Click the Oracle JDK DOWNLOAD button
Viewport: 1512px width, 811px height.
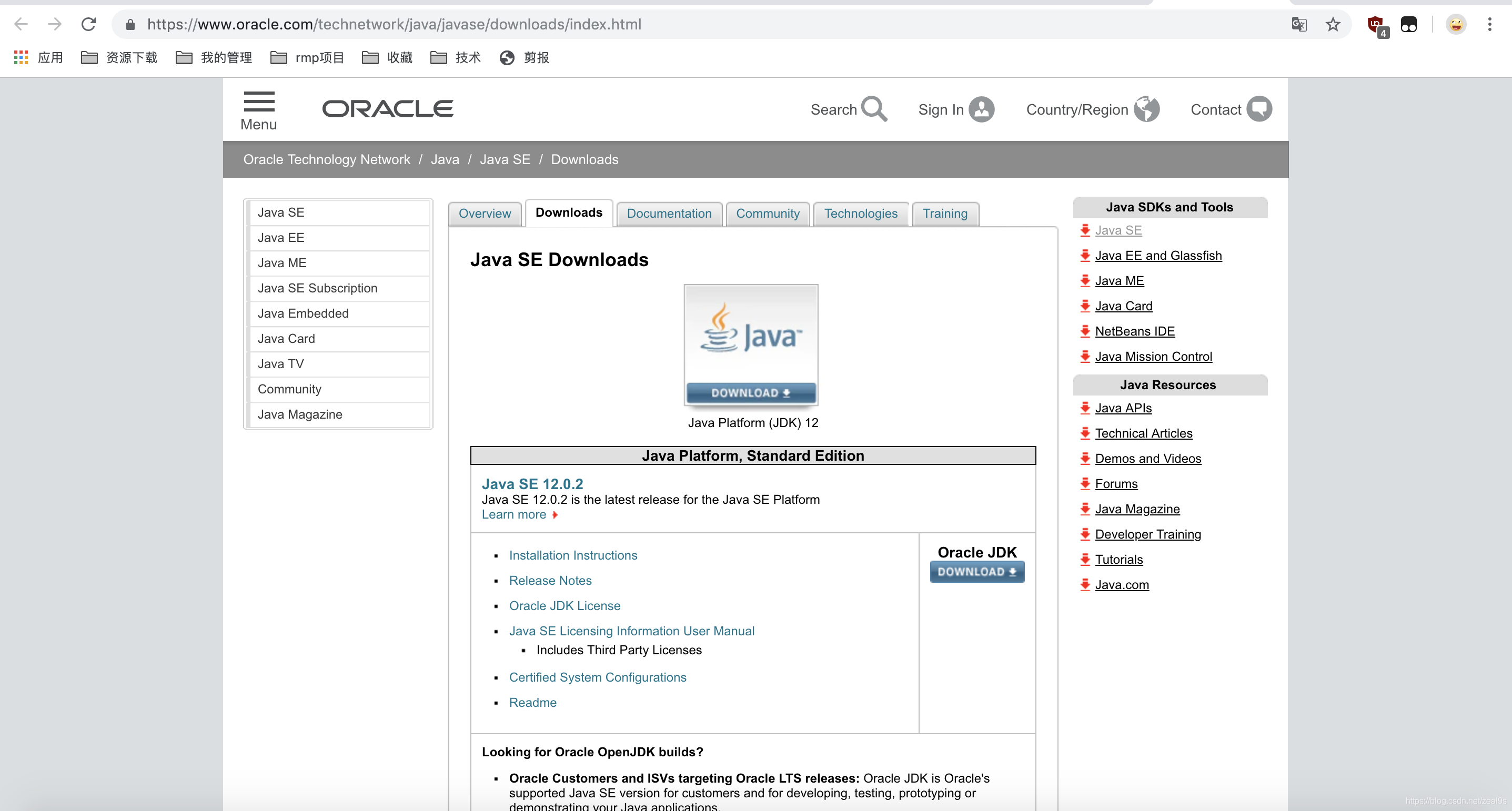[977, 572]
